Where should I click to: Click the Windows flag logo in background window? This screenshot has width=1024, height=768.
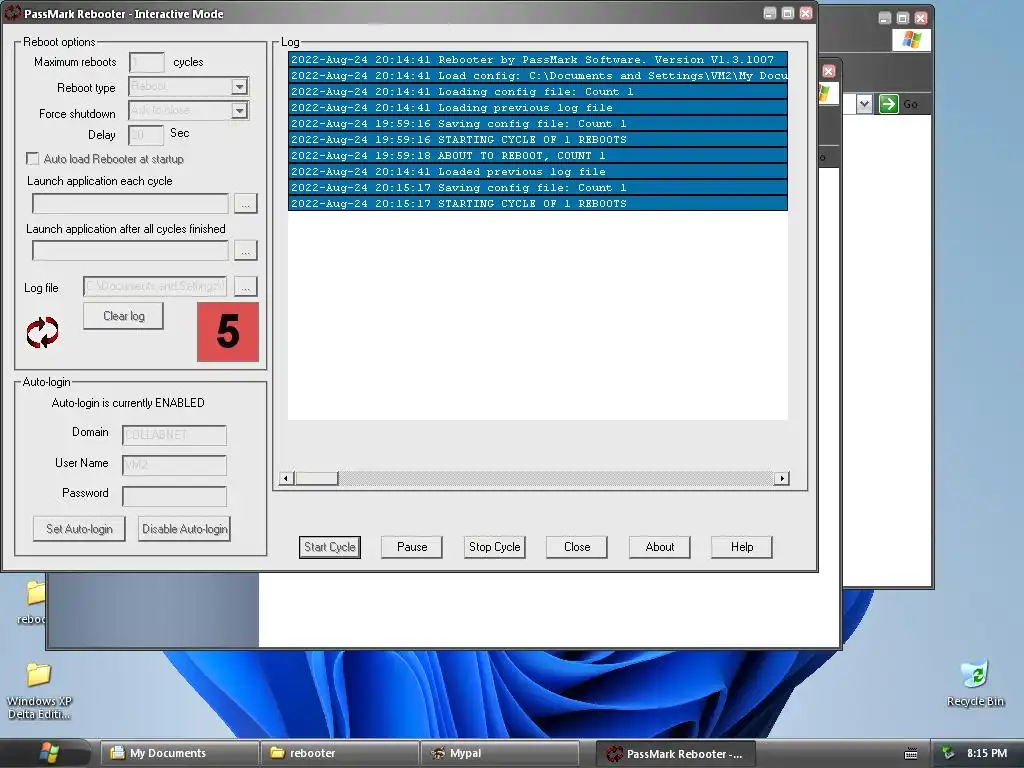[911, 40]
